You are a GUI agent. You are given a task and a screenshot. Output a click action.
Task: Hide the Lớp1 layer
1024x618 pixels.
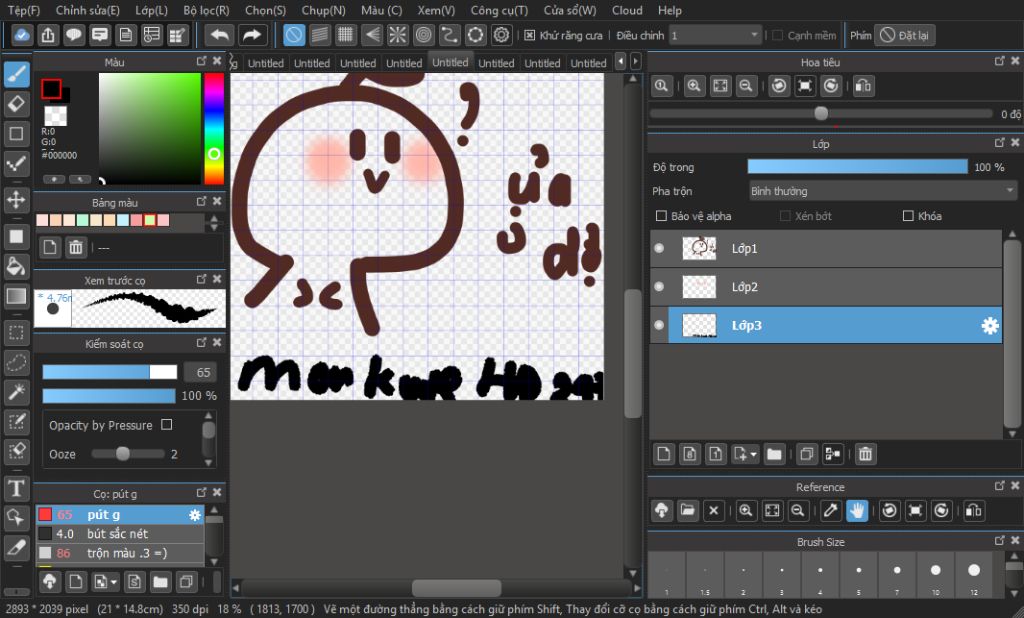659,248
